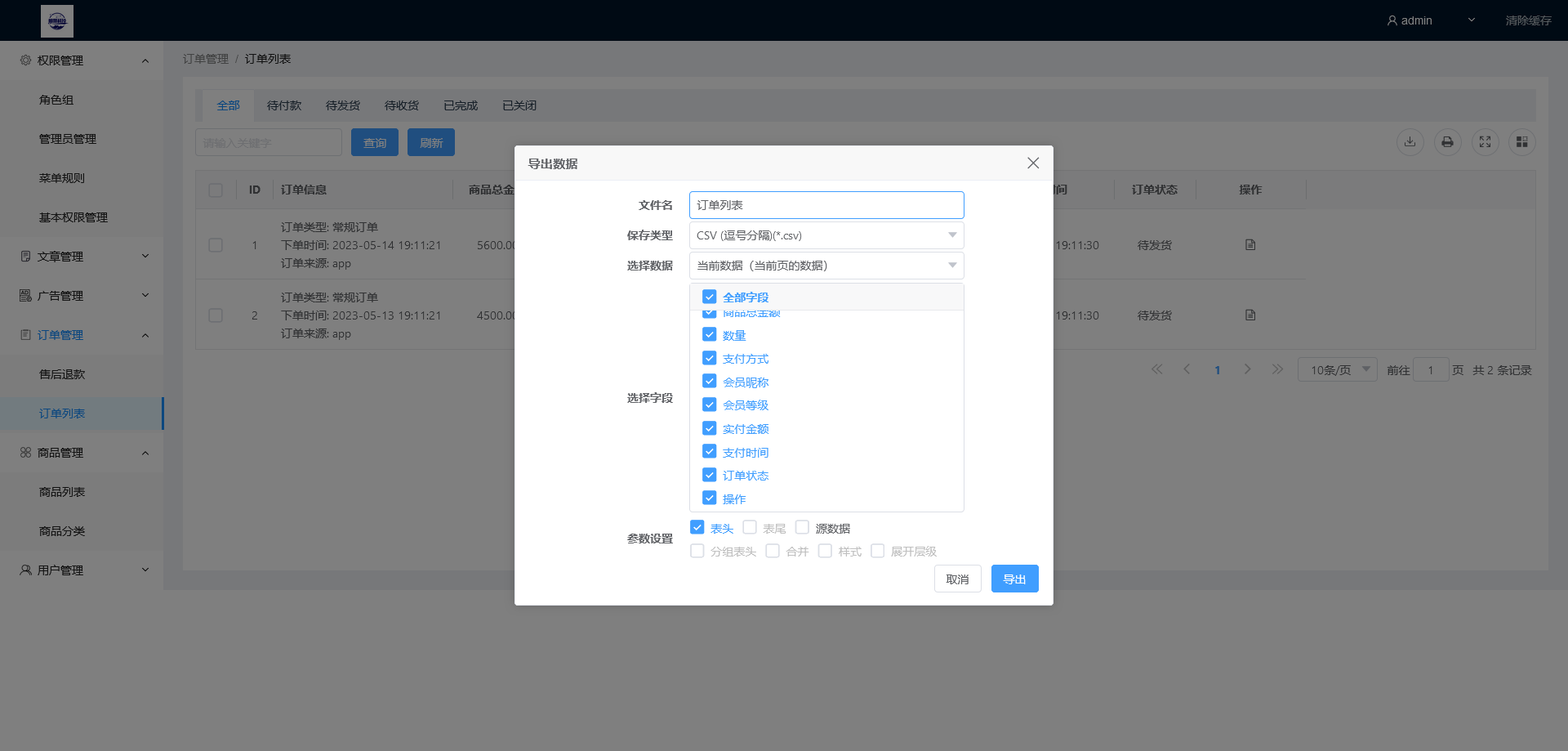Viewport: 1568px width, 751px height.
Task: Toggle the 表头 parameter checkbox
Action: point(697,528)
